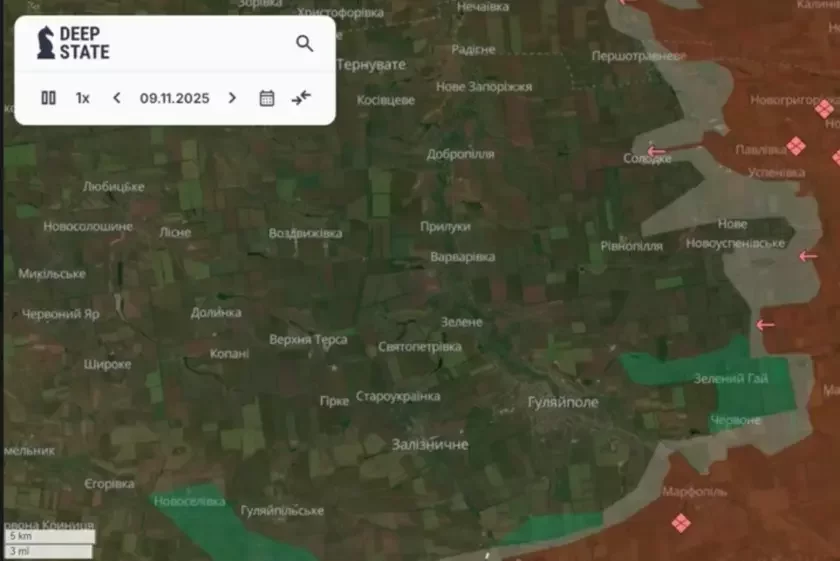This screenshot has height=561, width=840.
Task: Advance to the next date
Action: (232, 98)
